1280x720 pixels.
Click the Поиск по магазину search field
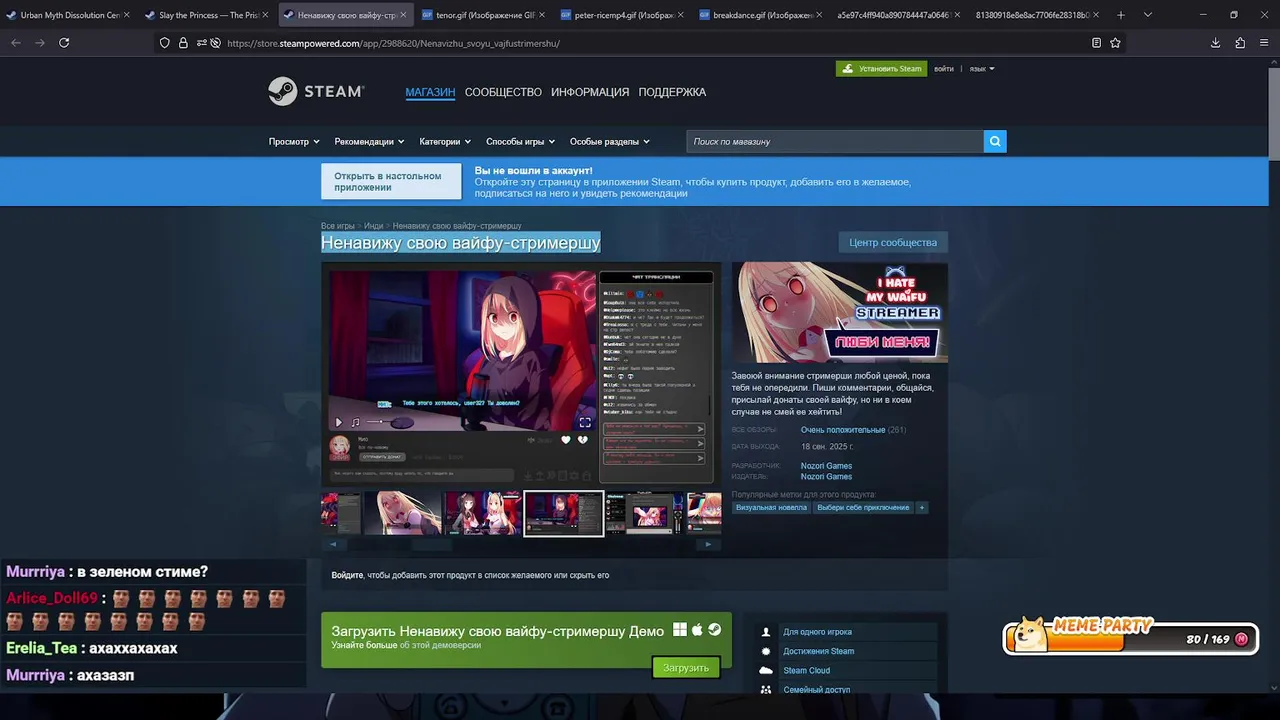(x=835, y=141)
